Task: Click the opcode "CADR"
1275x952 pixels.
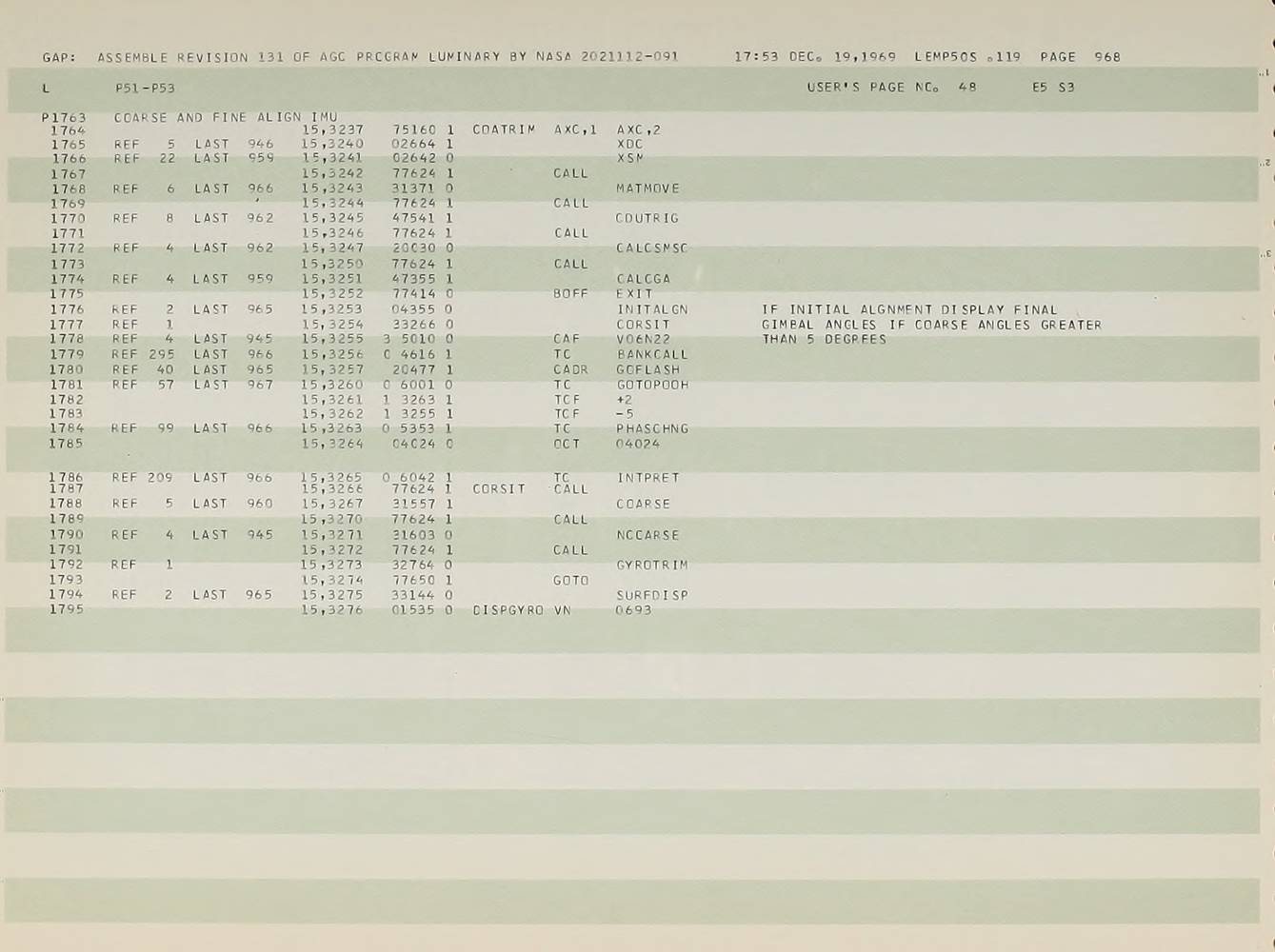Action: 571,369
